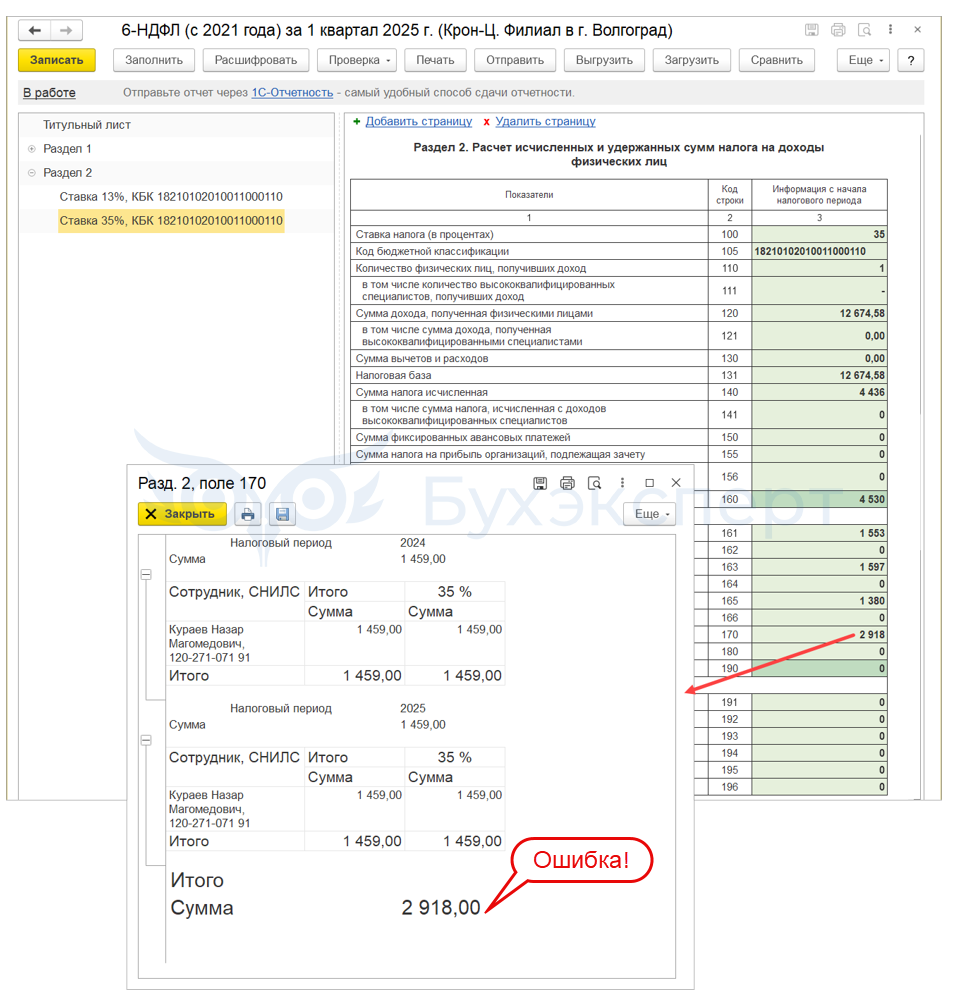Image resolution: width=977 pixels, height=995 pixels.
Task: Click tax rate field, line 100
Action: [820, 235]
